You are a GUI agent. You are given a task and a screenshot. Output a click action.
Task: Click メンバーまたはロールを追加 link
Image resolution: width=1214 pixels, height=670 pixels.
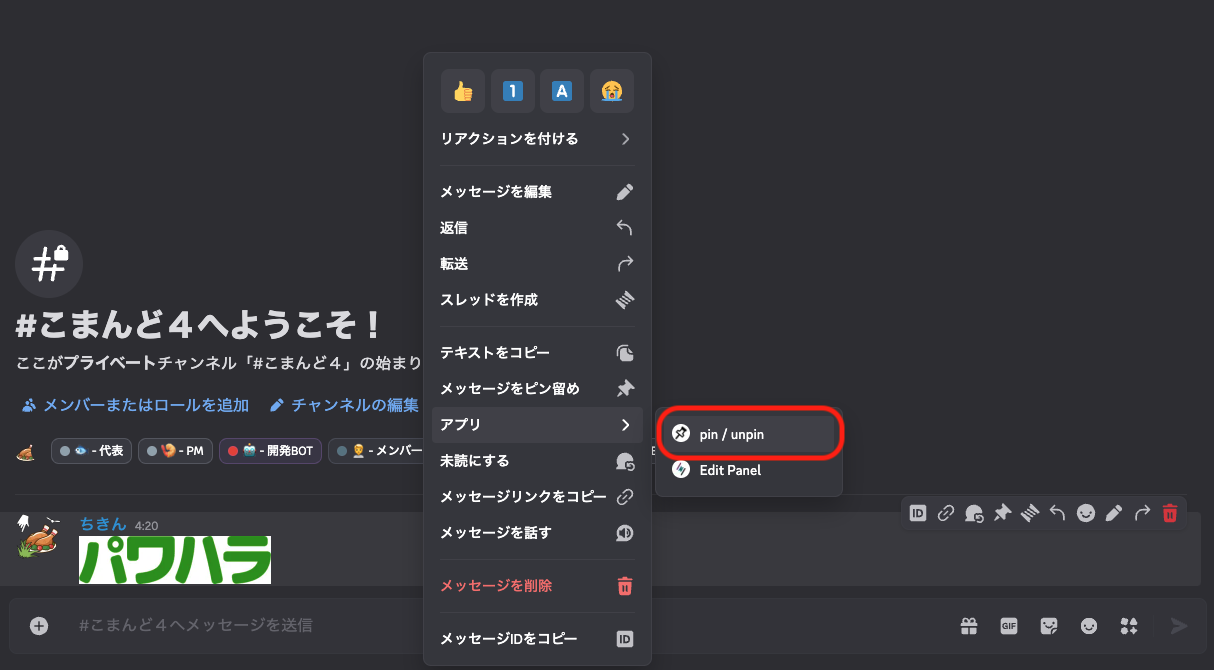tap(135, 405)
